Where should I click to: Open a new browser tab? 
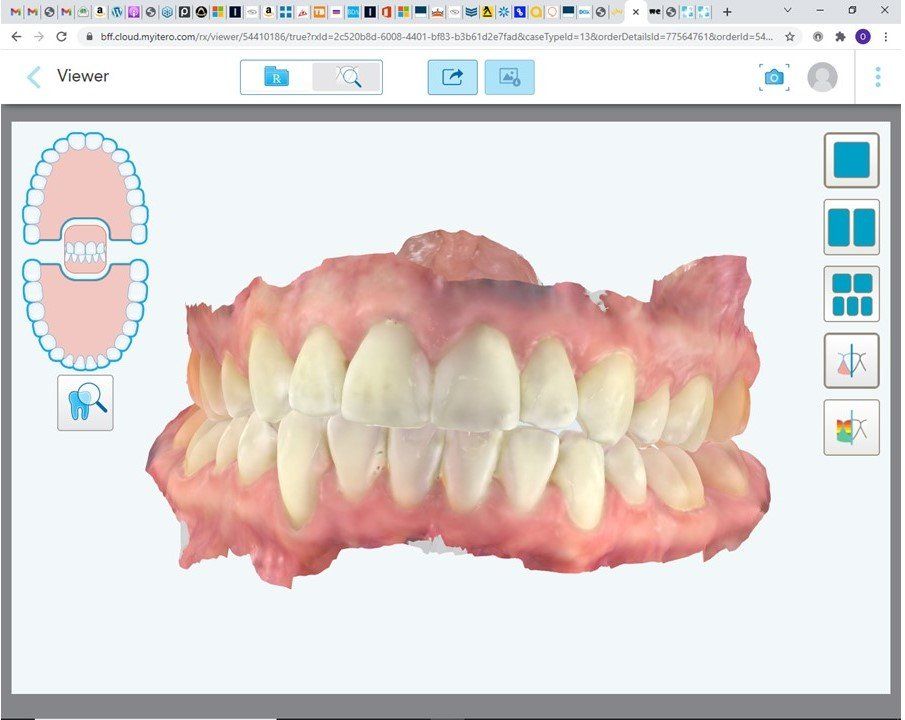[x=727, y=12]
